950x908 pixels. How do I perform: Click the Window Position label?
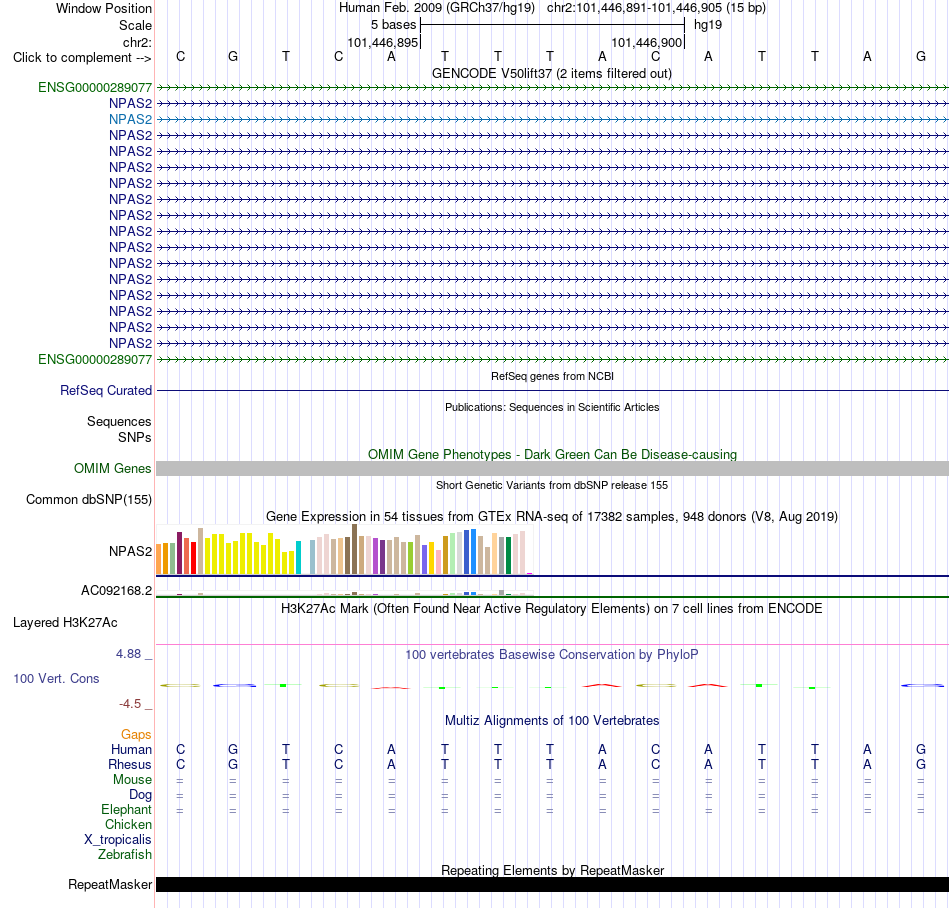[104, 8]
